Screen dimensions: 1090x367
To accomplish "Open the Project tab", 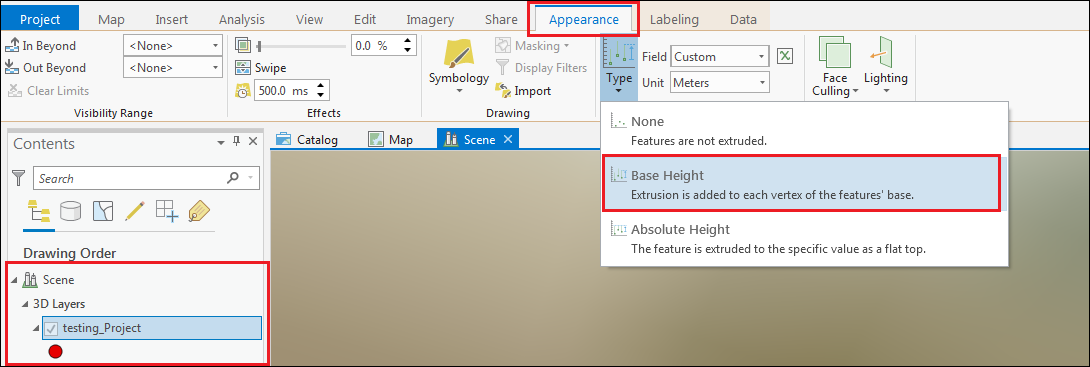I will (40, 19).
